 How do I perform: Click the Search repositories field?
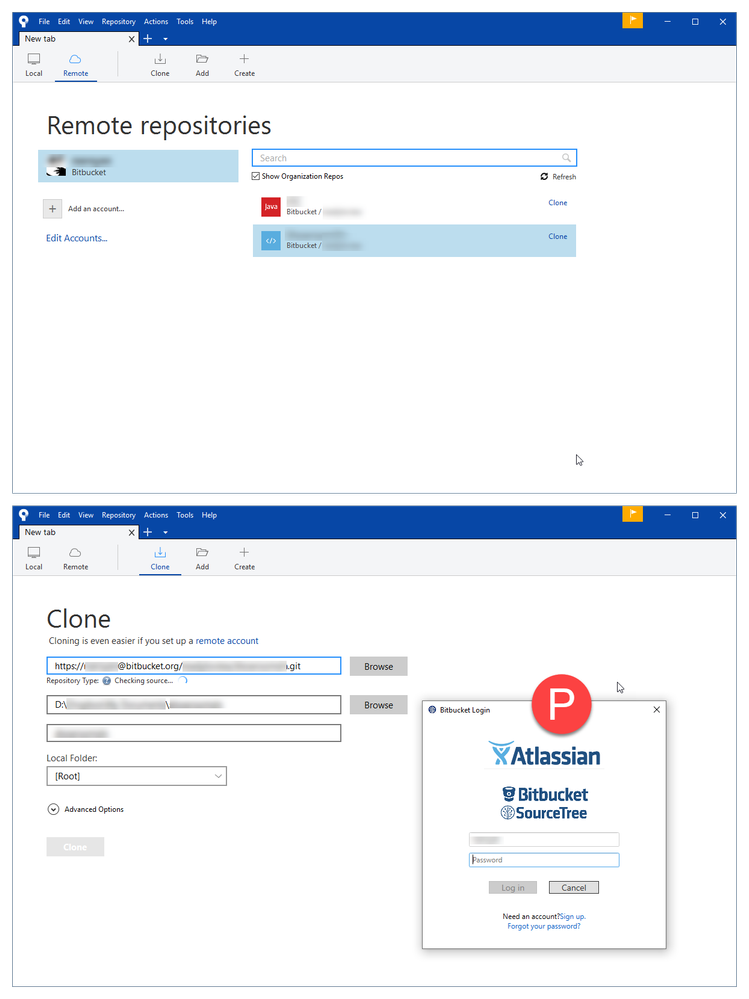coord(414,158)
